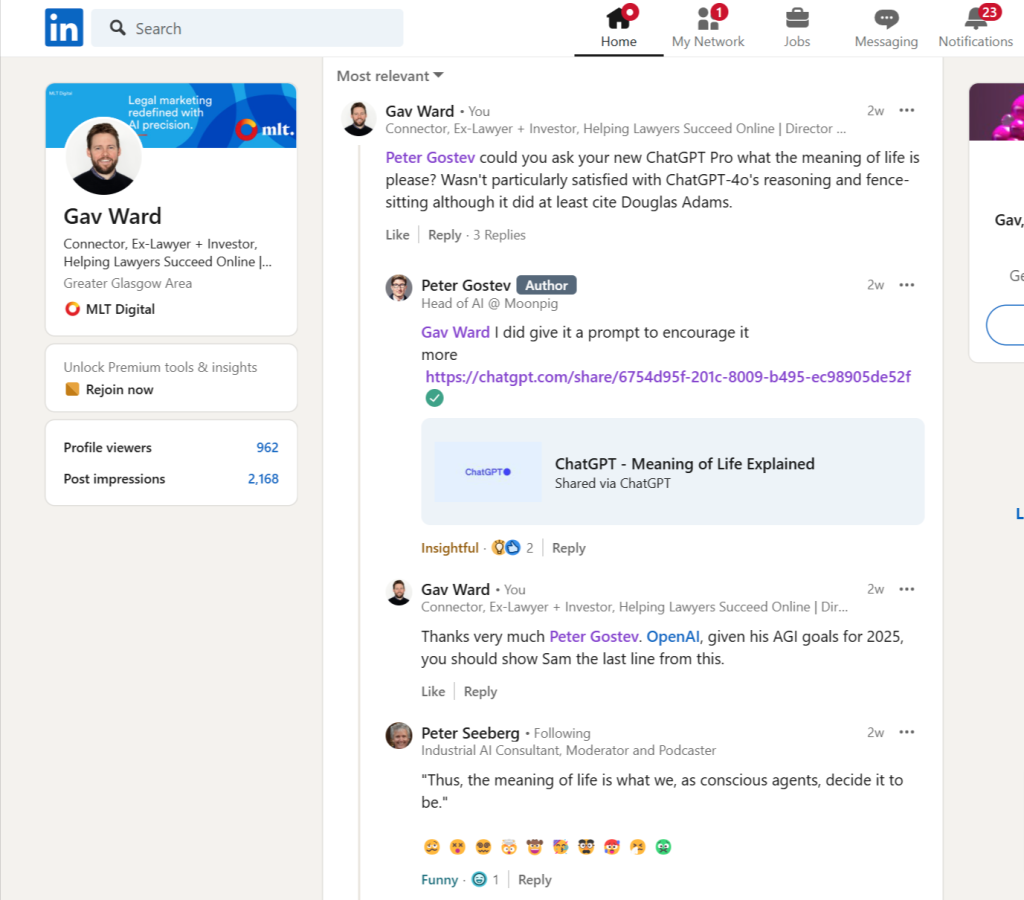Click the green verified checkmark after the link
The height and width of the screenshot is (900, 1024).
434,398
